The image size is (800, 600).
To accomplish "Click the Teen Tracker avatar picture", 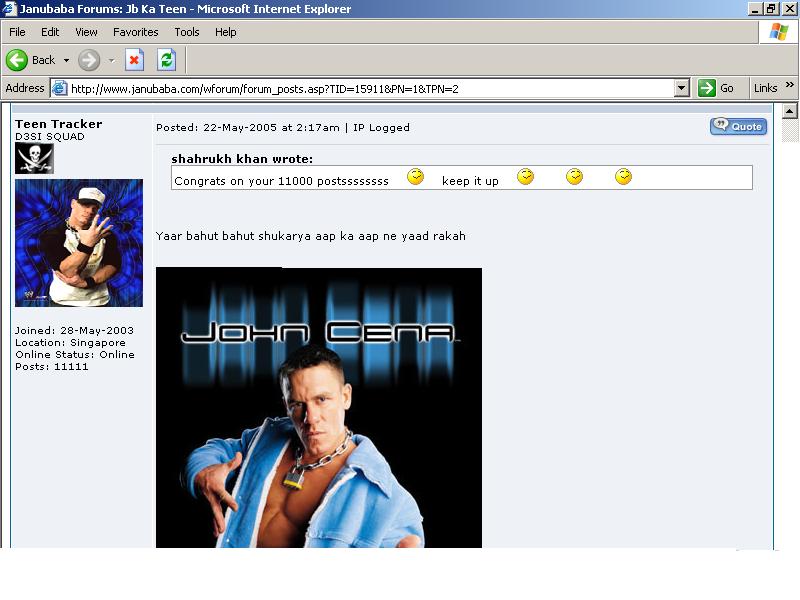I will pyautogui.click(x=79, y=243).
